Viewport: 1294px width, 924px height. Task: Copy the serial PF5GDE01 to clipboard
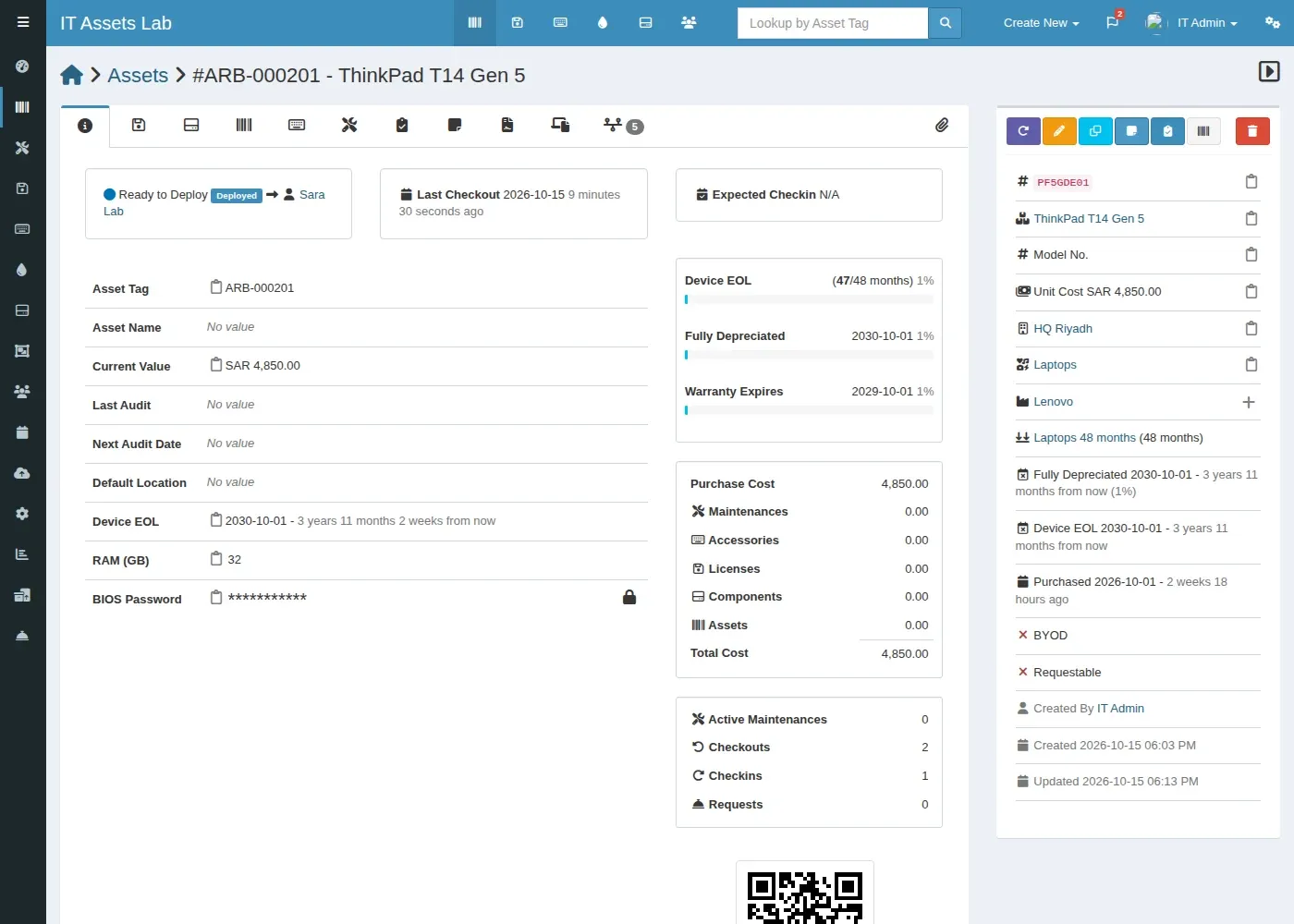pyautogui.click(x=1251, y=182)
